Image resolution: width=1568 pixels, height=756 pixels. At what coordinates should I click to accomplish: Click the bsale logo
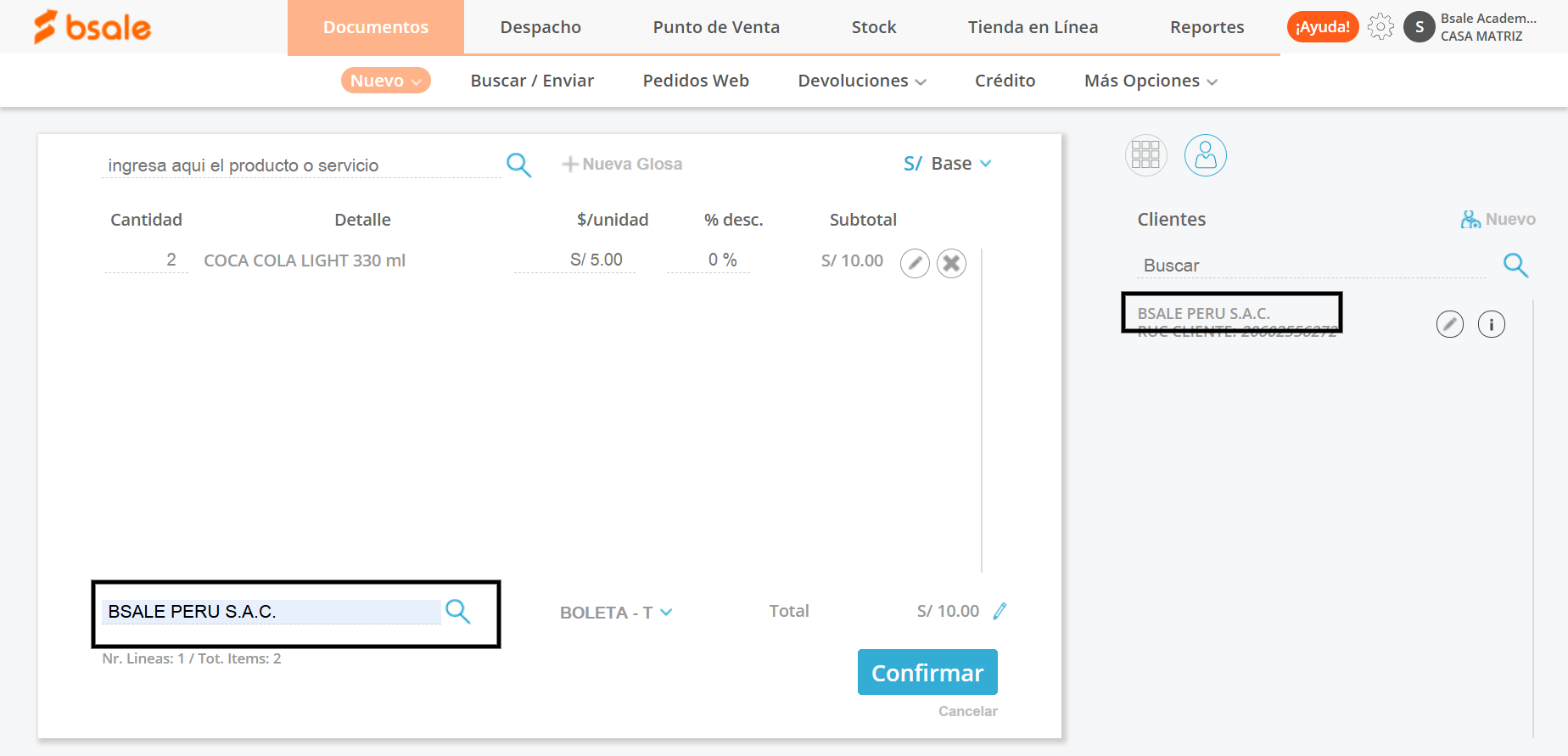[x=92, y=27]
